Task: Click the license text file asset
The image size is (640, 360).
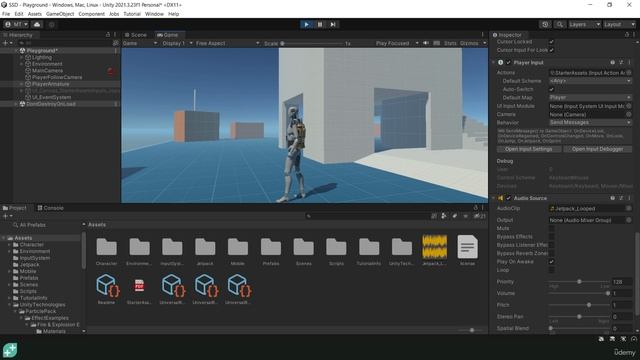Action: pyautogui.click(x=467, y=247)
